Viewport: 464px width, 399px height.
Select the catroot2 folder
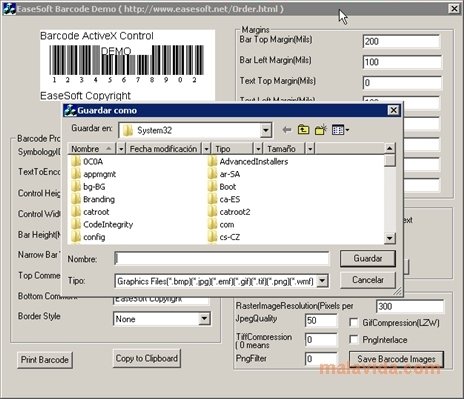pos(229,212)
